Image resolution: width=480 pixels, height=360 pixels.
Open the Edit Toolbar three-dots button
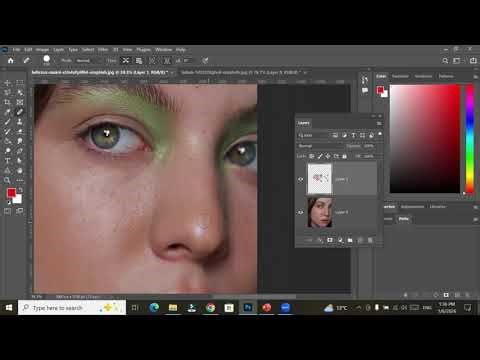pos(20,180)
